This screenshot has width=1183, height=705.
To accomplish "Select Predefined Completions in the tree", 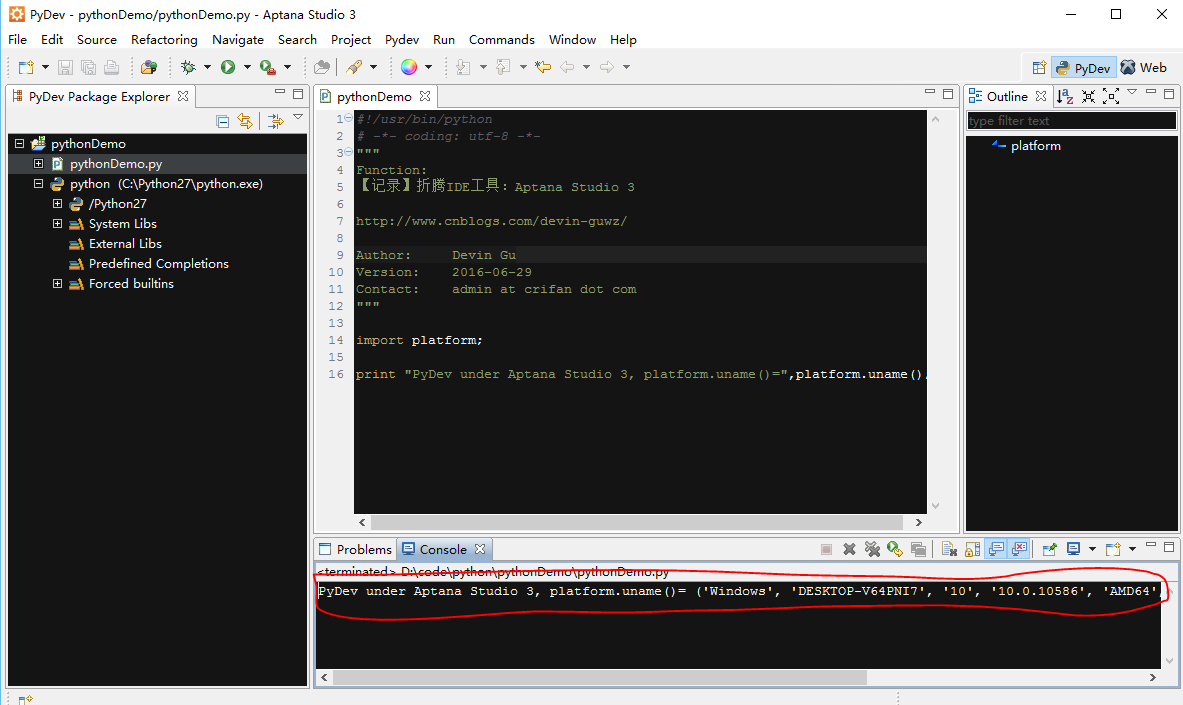I will click(x=158, y=263).
